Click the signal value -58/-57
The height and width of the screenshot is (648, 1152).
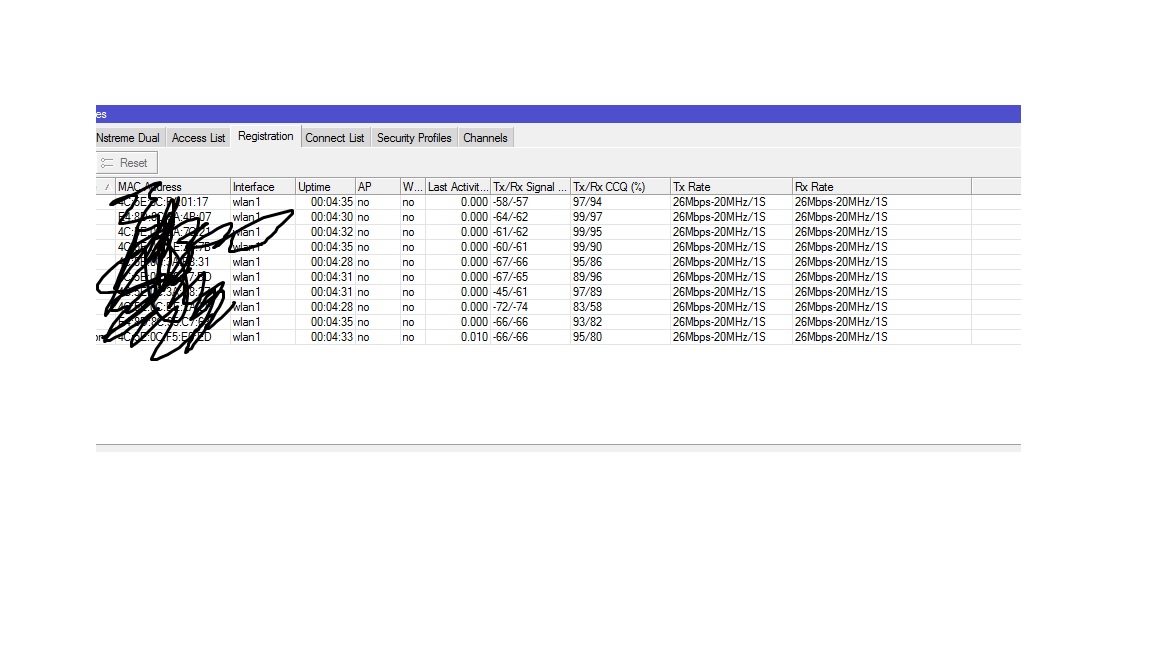click(510, 202)
